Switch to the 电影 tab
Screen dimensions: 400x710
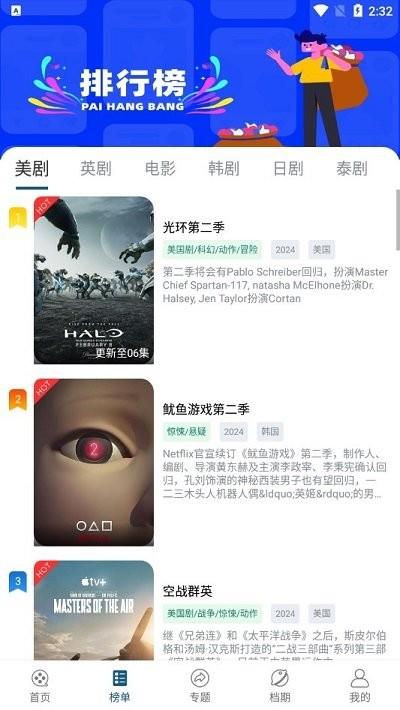point(160,168)
